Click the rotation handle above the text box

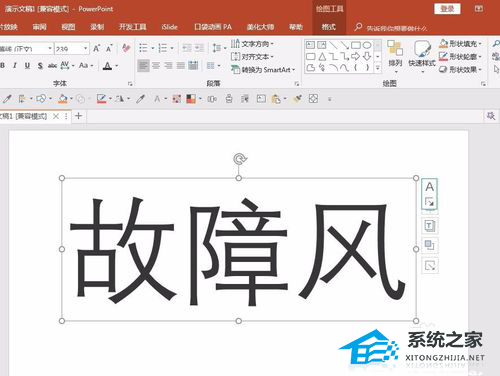tap(239, 159)
